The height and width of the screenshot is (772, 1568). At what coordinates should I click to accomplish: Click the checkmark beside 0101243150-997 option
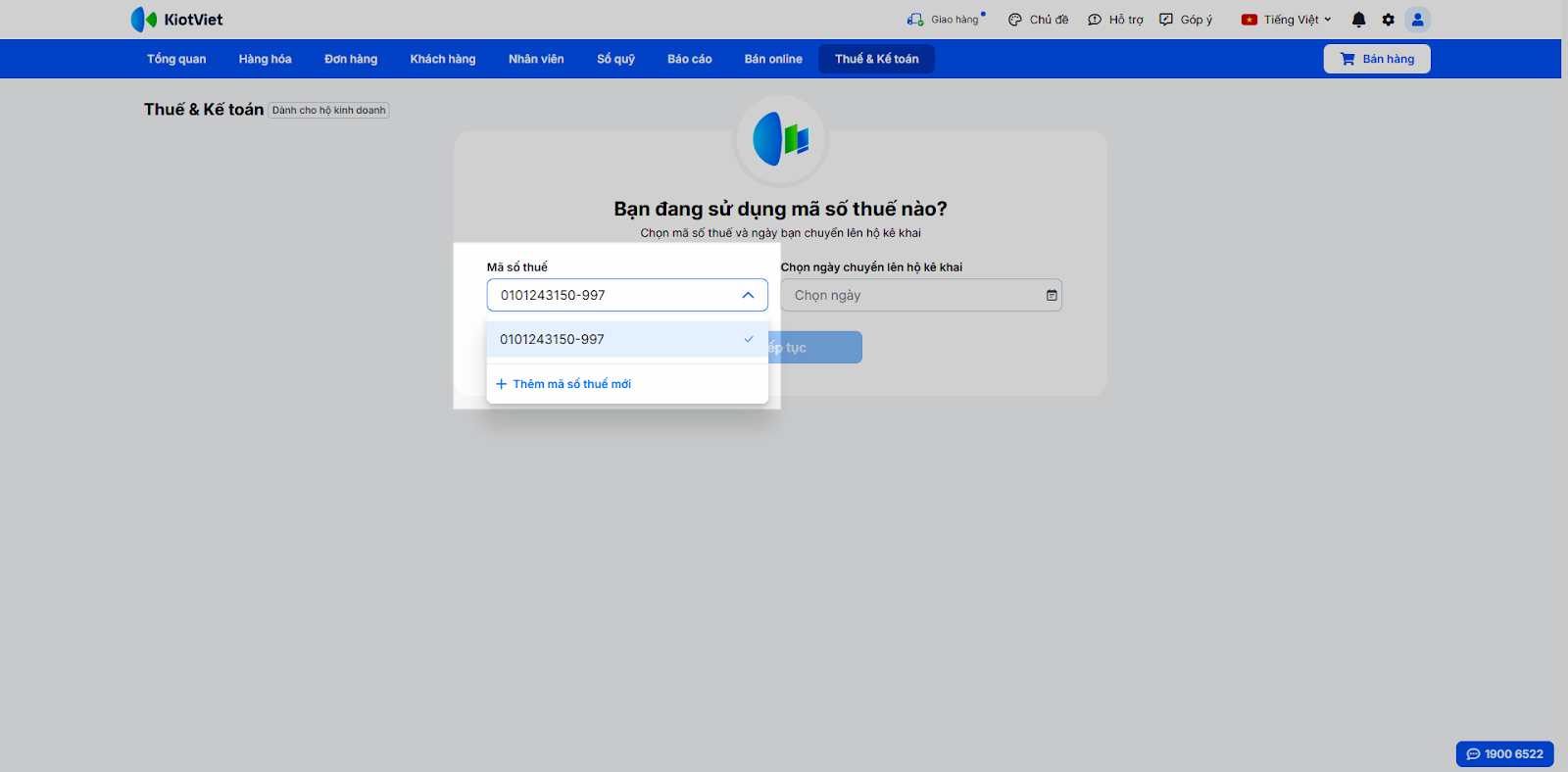pos(749,339)
